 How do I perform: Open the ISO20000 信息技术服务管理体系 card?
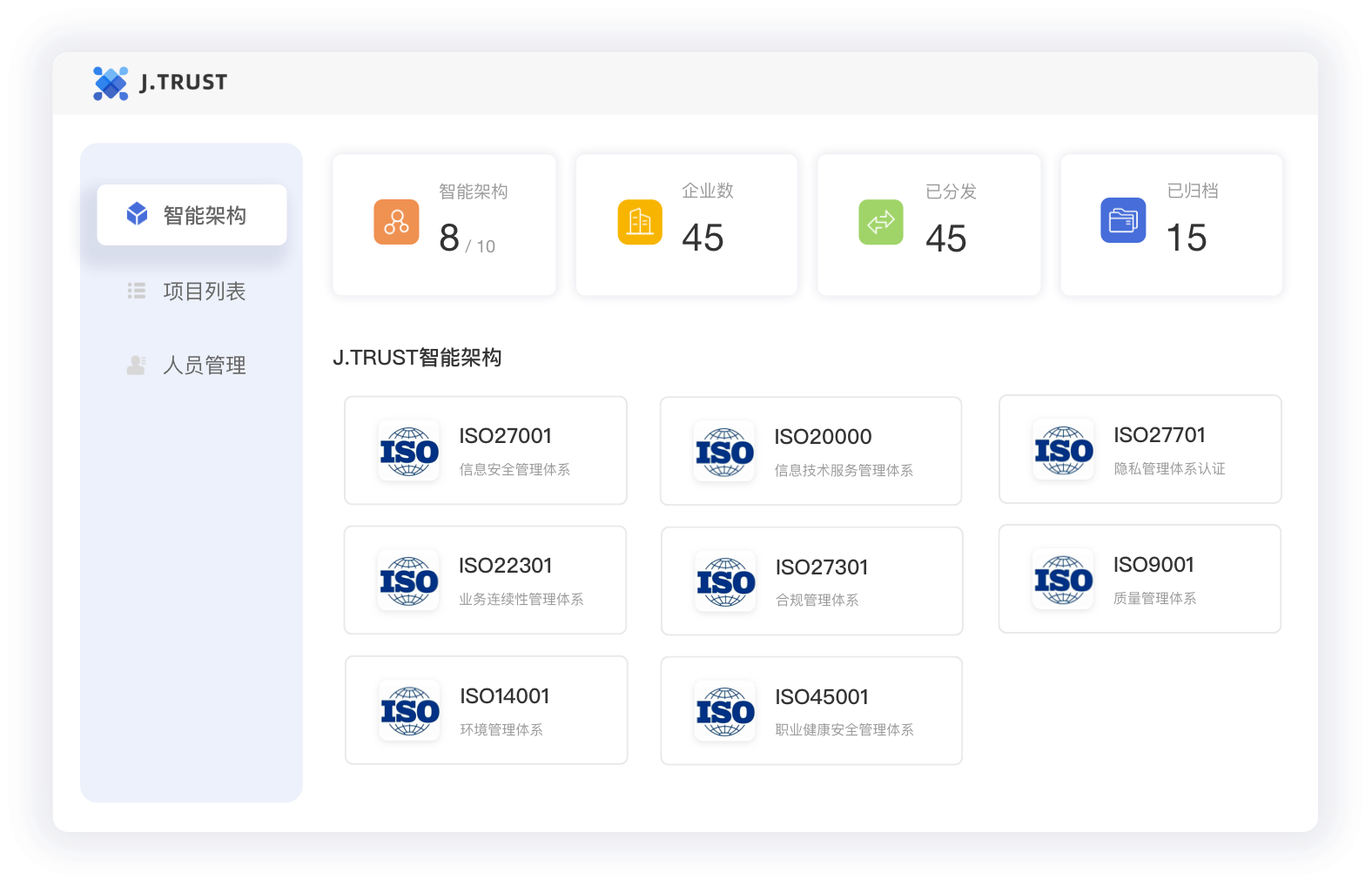coord(810,451)
